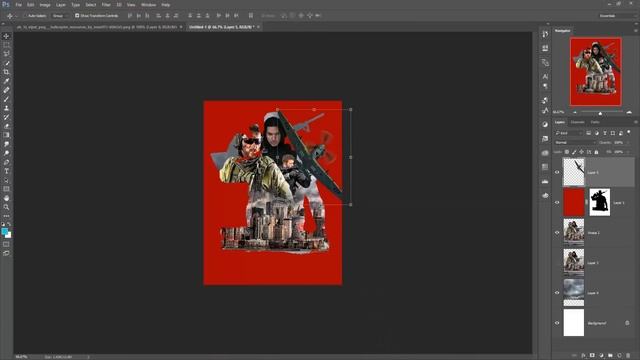The image size is (640, 360).
Task: Toggle visibility of the clouds layer
Action: (557, 293)
